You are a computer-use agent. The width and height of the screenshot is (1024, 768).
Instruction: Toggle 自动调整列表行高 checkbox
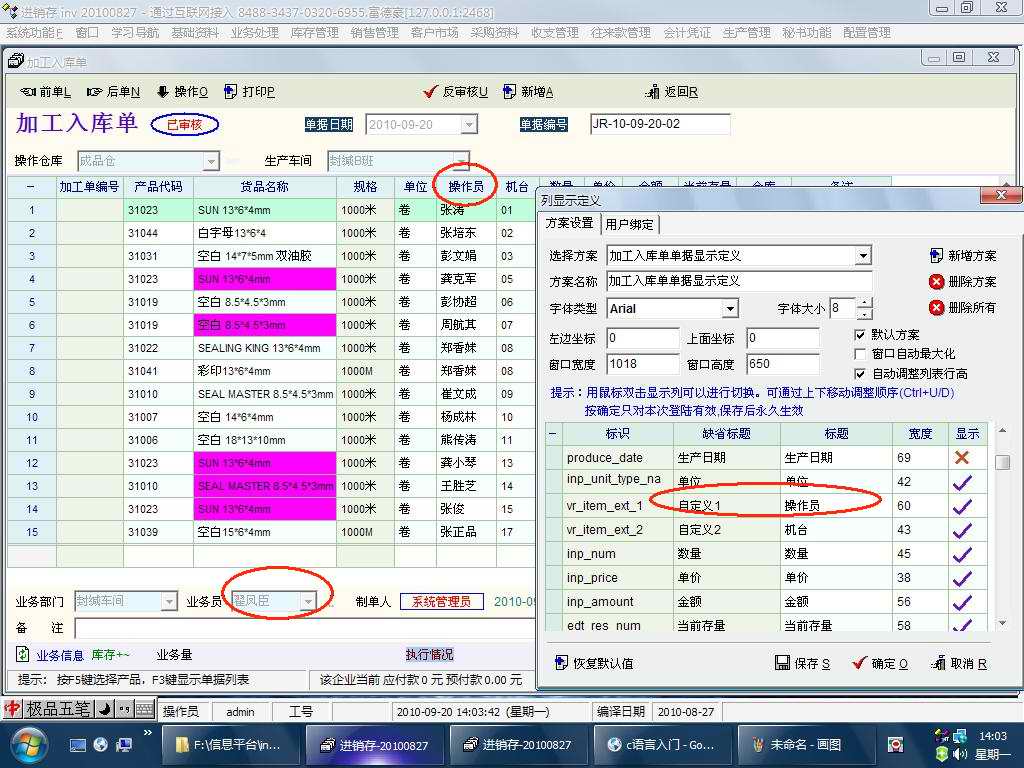(860, 373)
